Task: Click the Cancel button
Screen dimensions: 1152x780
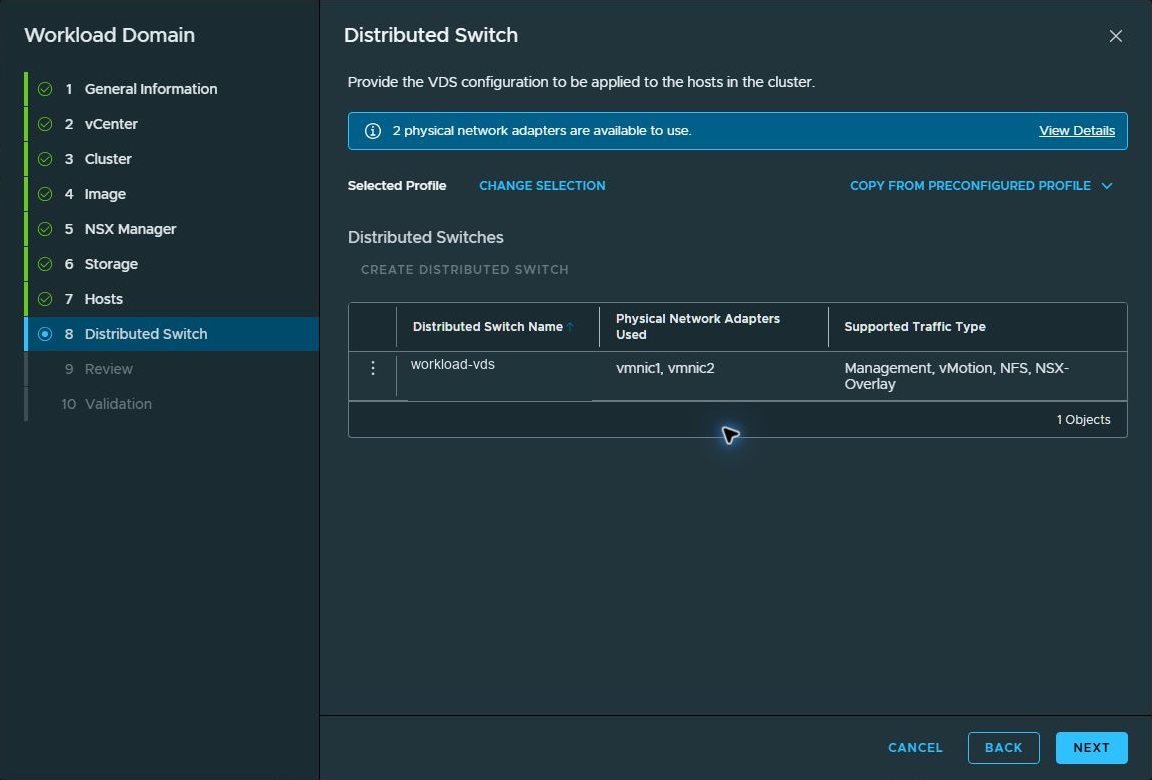Action: (915, 748)
